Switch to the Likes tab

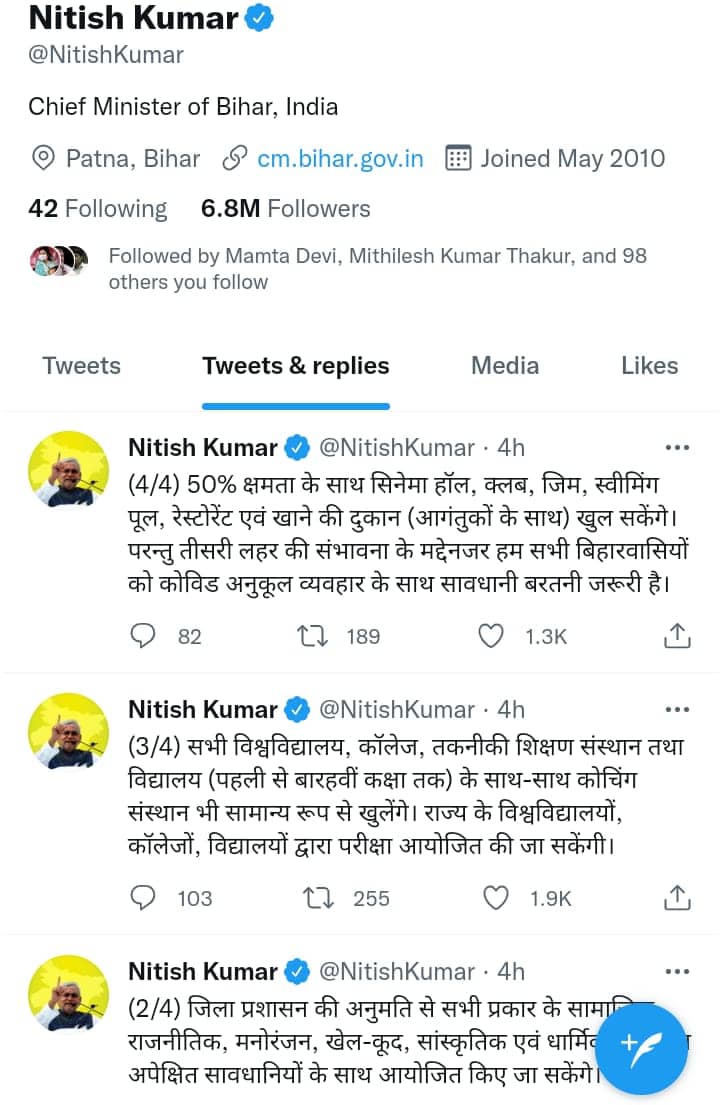pos(649,365)
